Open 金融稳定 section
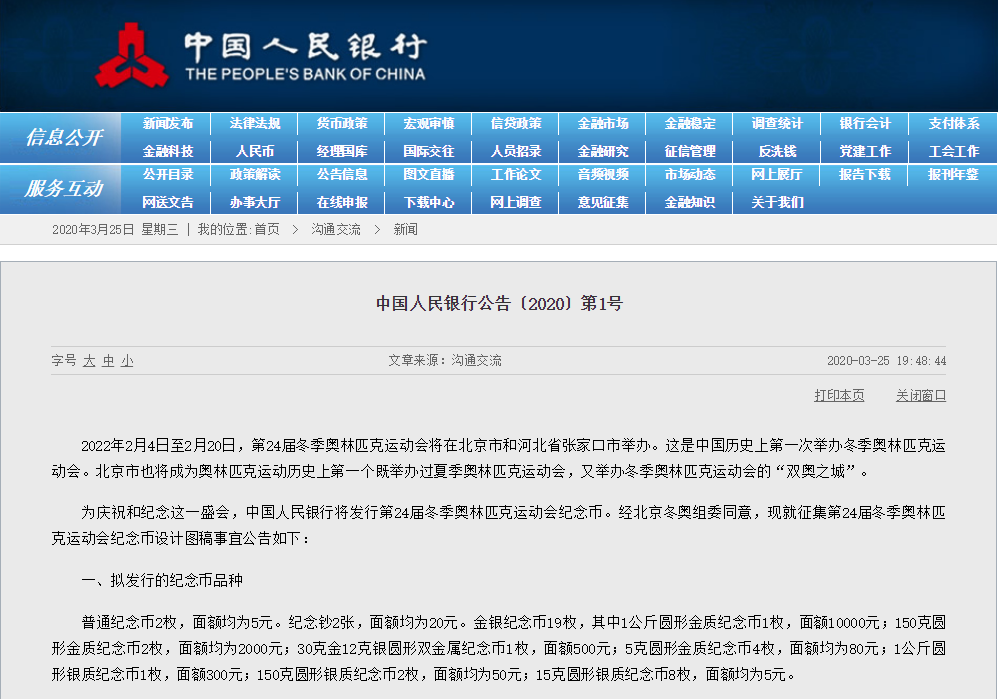The image size is (998, 699). point(690,124)
